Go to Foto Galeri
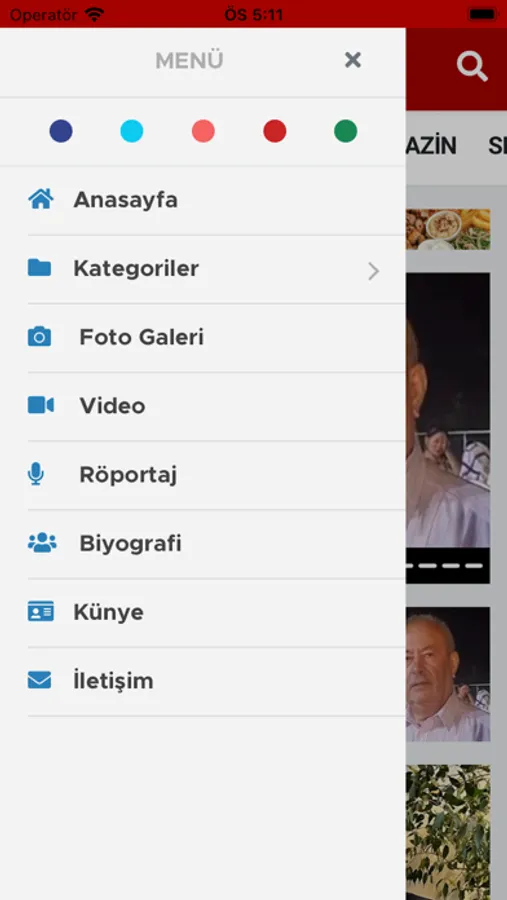The image size is (507, 900). click(216, 338)
